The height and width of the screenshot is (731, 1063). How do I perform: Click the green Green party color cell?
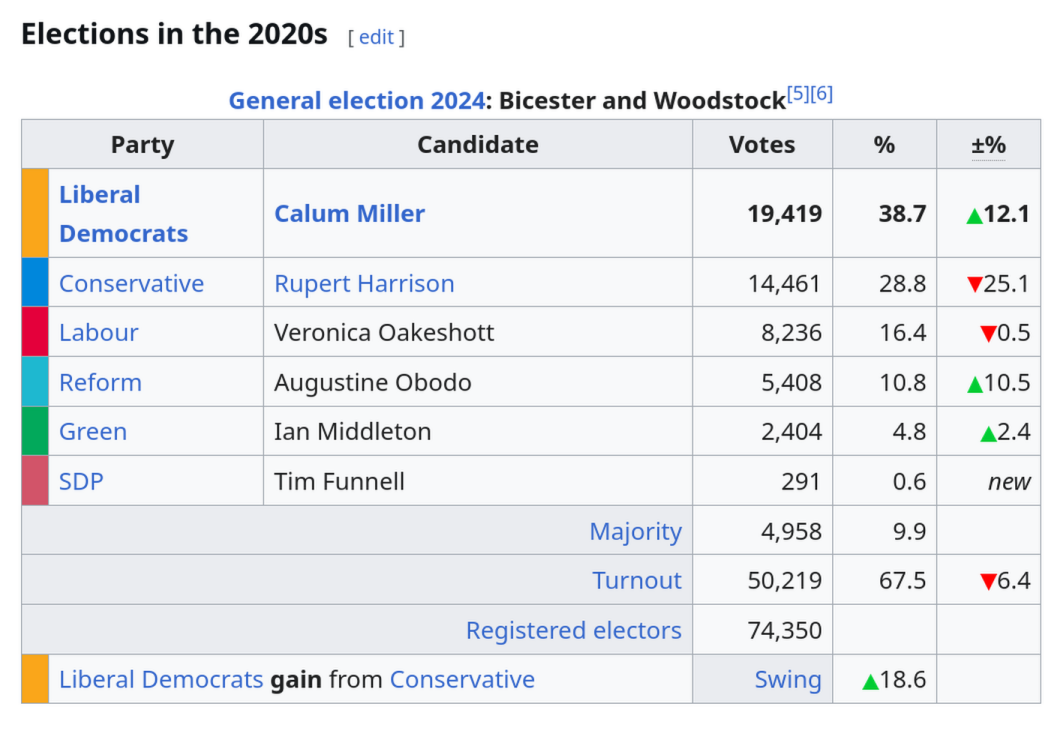click(35, 431)
